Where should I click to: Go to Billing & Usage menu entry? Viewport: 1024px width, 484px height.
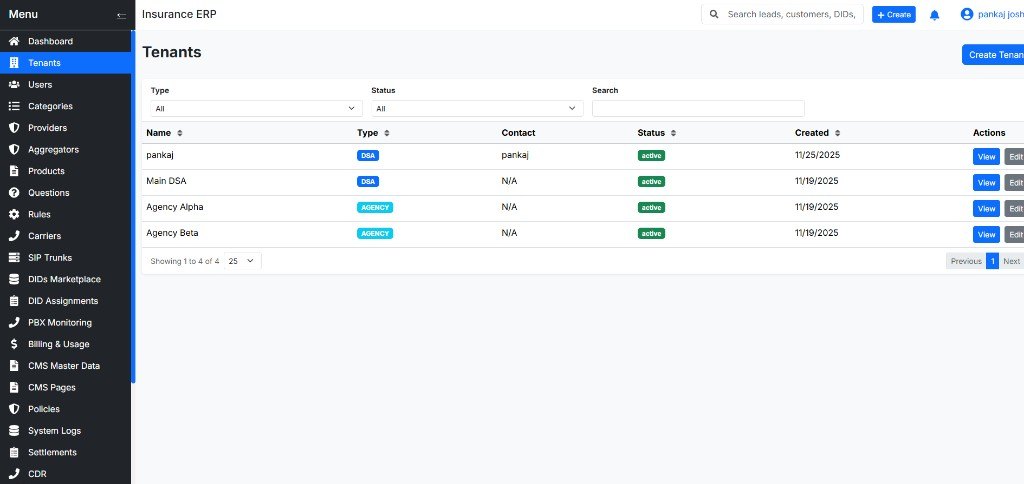[65, 344]
